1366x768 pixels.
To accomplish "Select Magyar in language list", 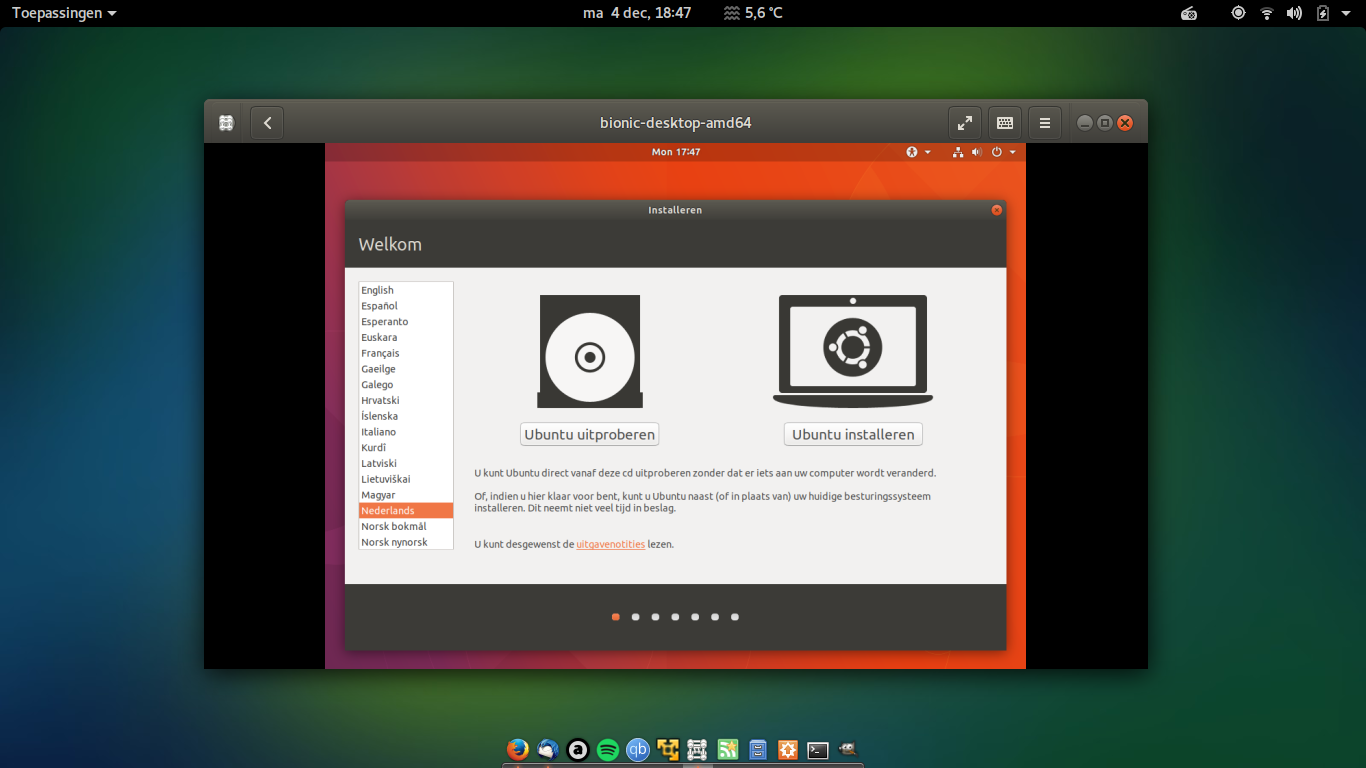I will click(406, 495).
